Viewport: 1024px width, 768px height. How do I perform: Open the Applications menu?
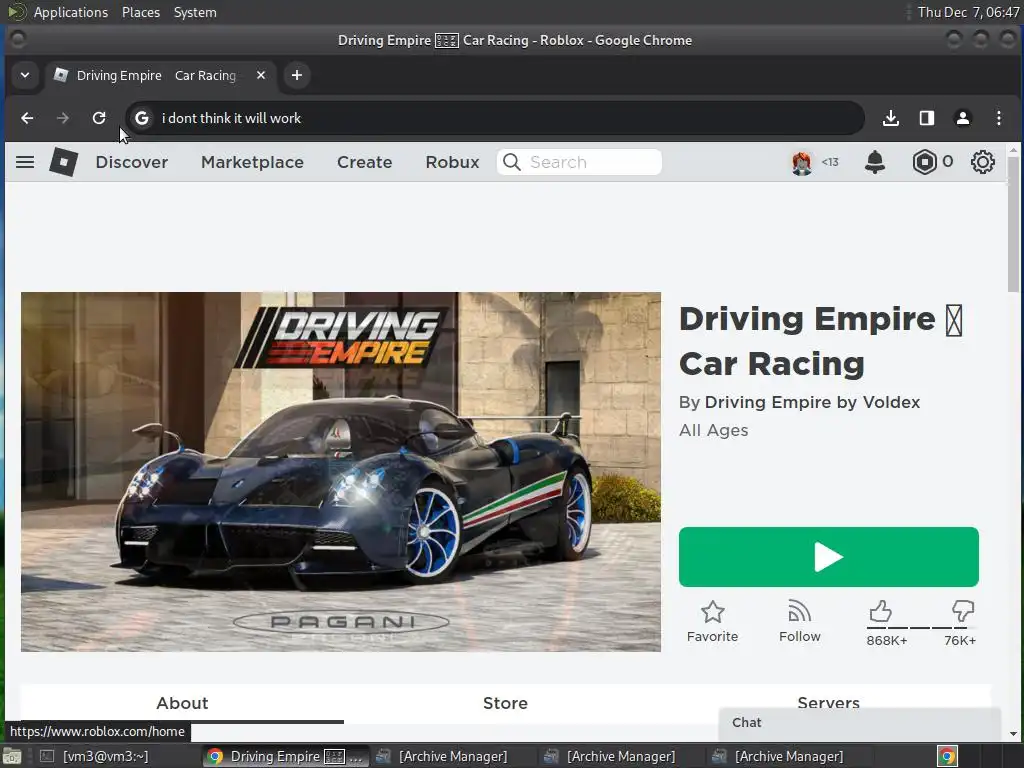pos(71,12)
